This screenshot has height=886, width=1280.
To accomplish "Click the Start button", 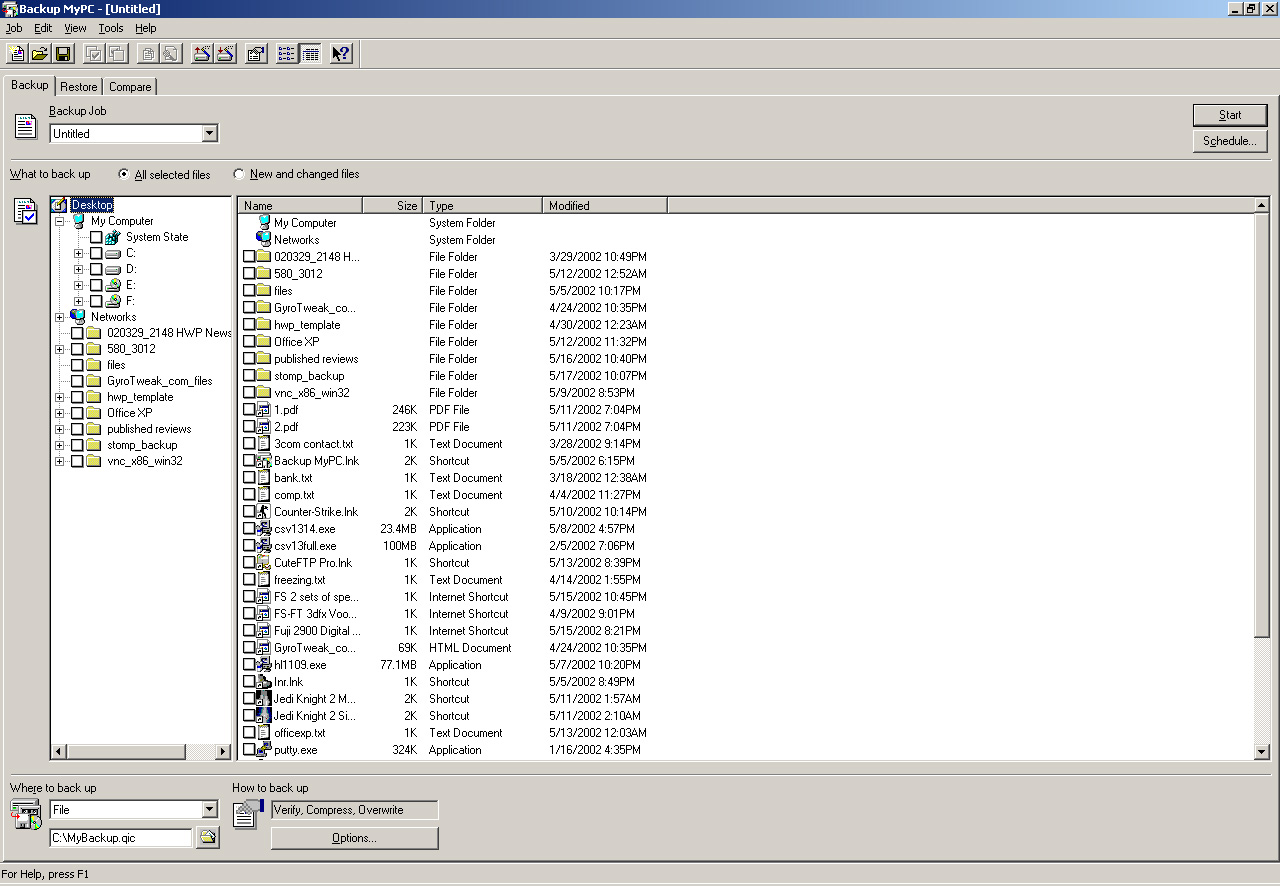I will (x=1230, y=115).
